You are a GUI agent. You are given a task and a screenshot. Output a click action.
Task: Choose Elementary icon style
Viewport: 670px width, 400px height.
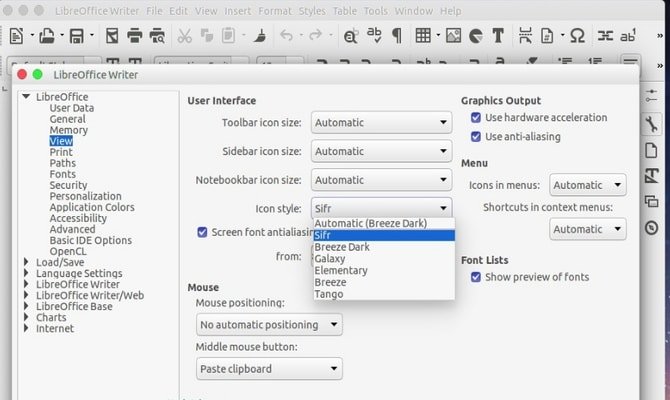[x=384, y=271]
